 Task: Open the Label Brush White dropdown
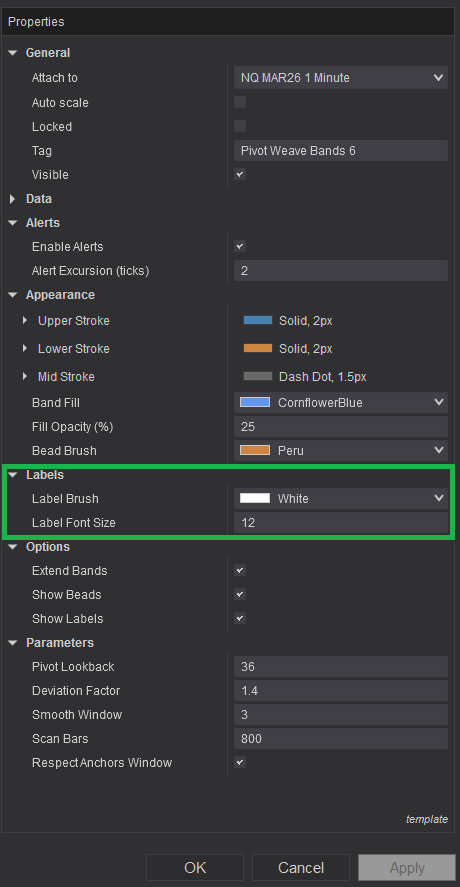coord(341,498)
